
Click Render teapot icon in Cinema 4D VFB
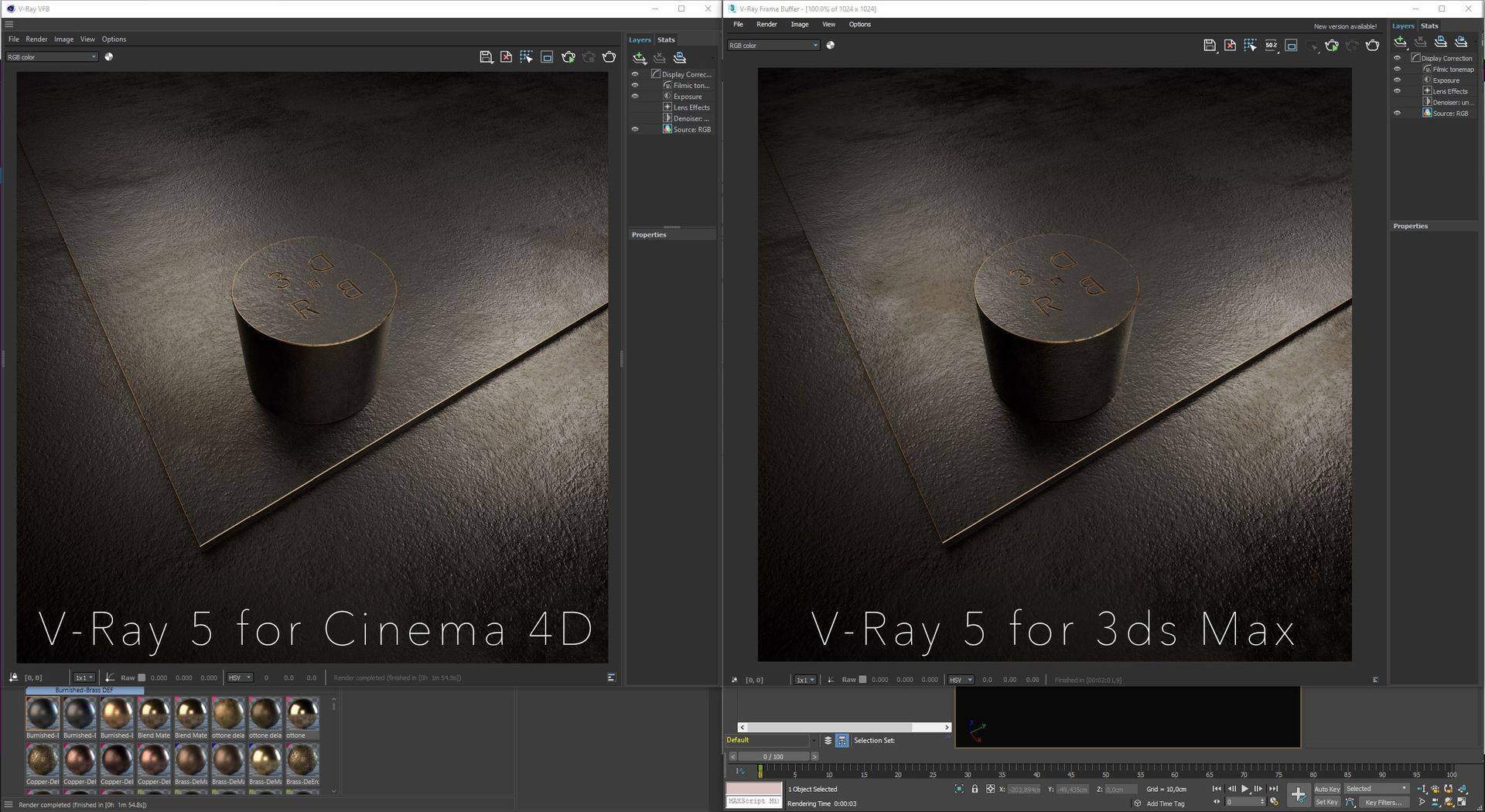tap(609, 57)
